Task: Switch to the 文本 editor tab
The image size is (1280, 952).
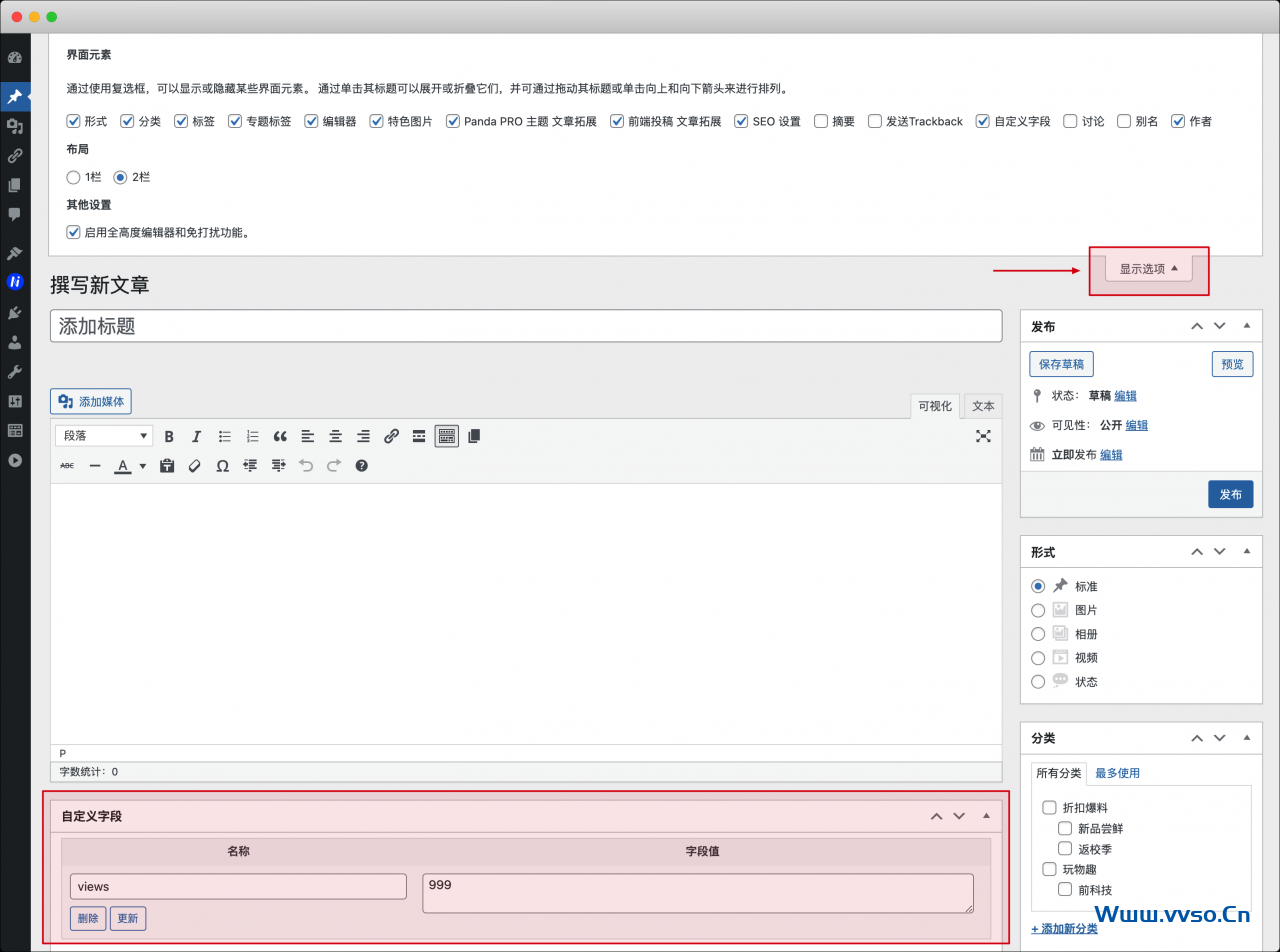Action: coord(983,406)
